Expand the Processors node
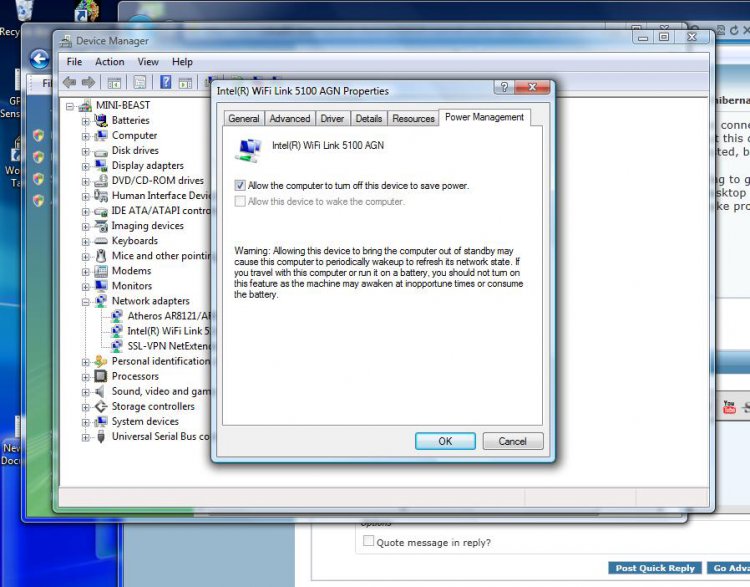Screen dimensions: 750x587 [x=86, y=377]
